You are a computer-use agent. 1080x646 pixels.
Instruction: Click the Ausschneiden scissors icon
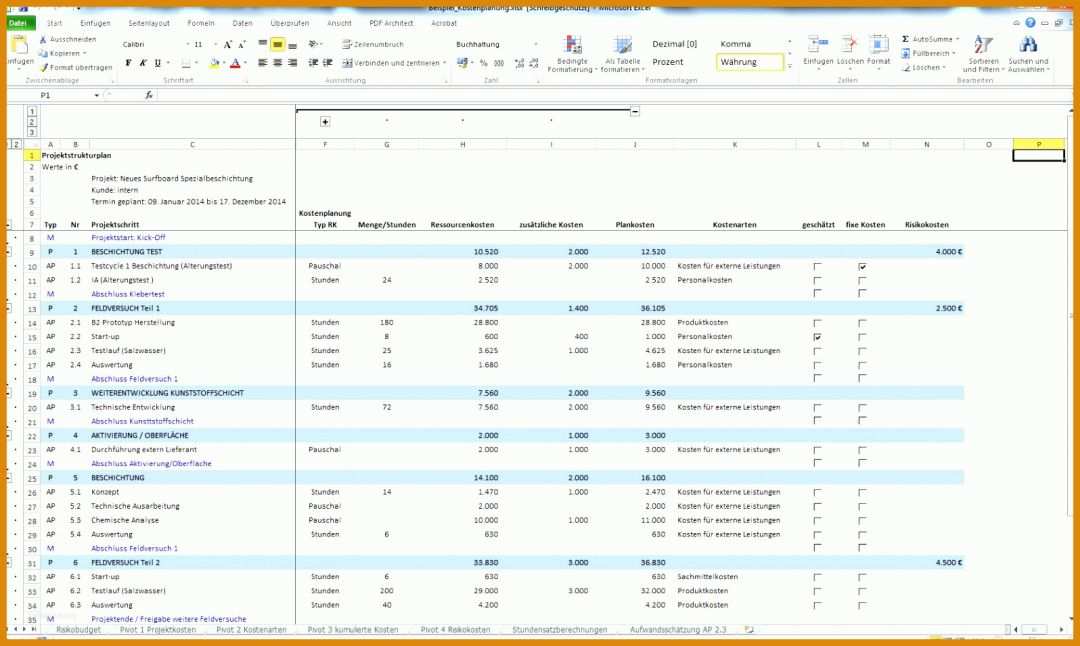(x=43, y=39)
